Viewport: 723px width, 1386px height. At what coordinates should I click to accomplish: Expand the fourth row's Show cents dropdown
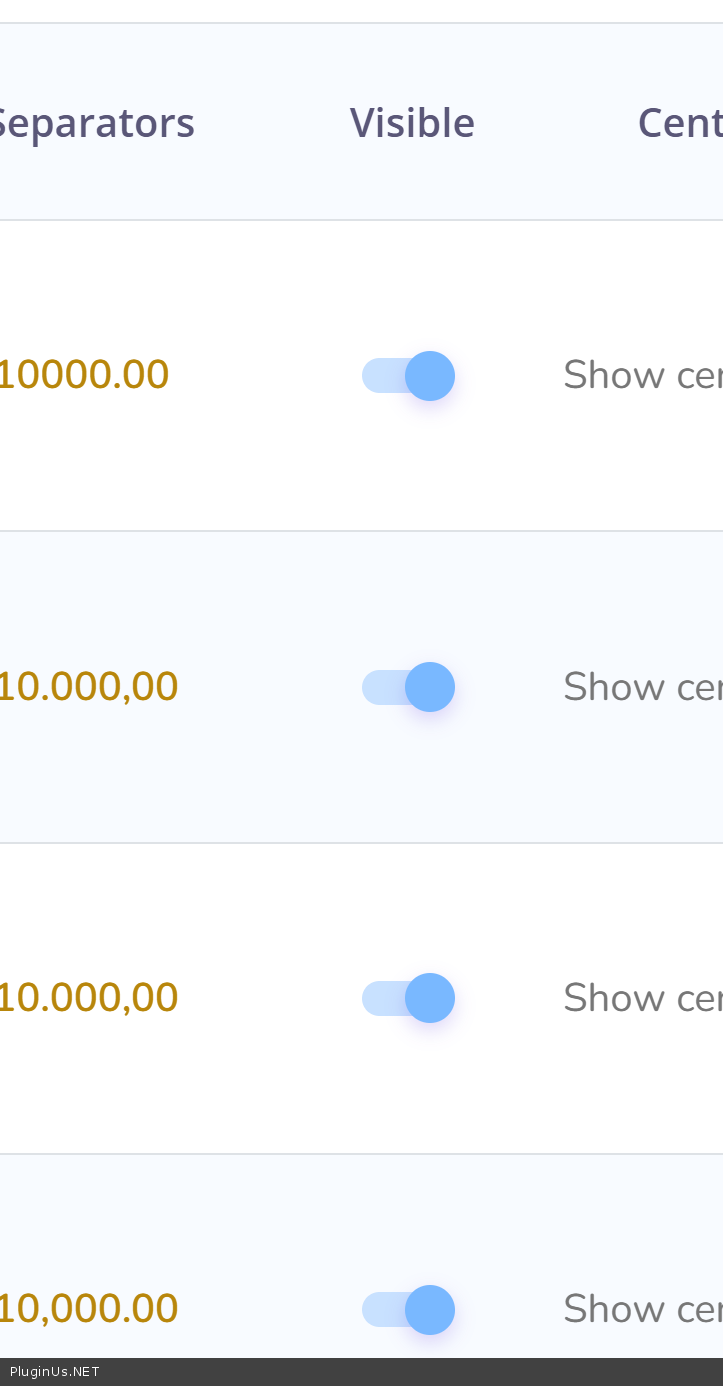(x=642, y=1309)
